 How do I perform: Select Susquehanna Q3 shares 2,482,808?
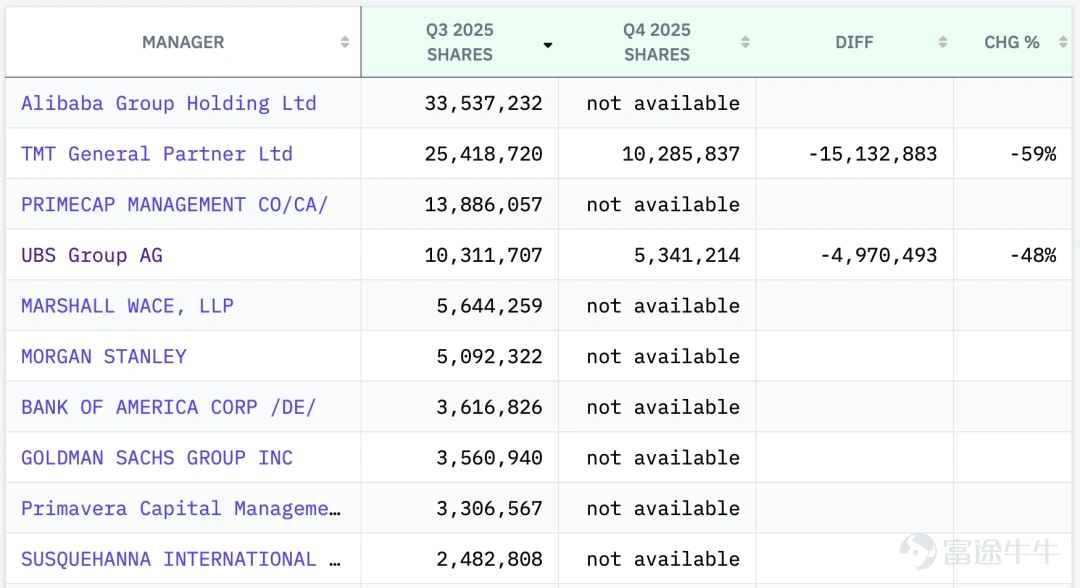(489, 559)
